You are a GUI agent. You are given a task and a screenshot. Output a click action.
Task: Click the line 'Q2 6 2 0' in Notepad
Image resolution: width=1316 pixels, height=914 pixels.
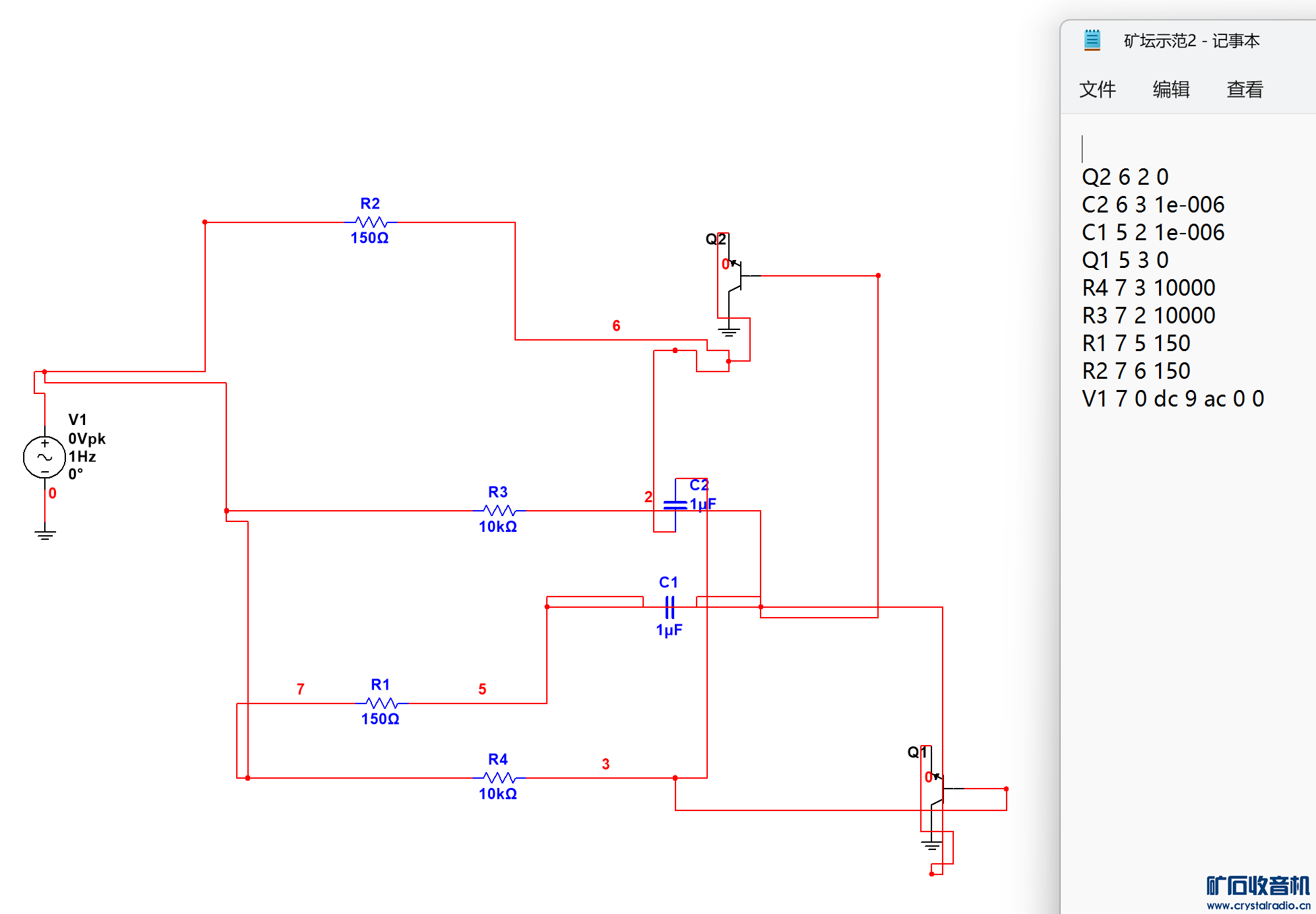click(1125, 177)
